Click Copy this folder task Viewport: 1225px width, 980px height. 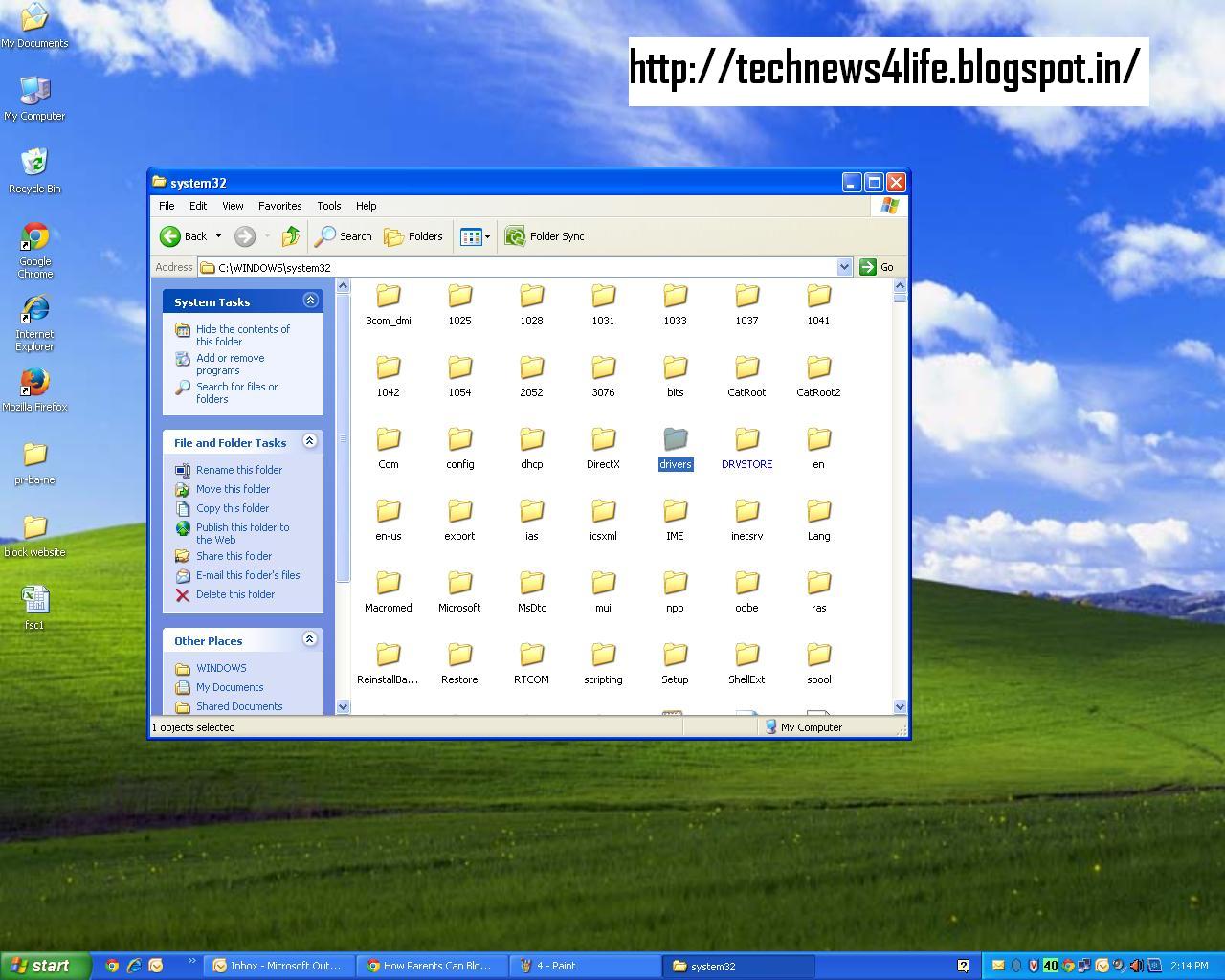pyautogui.click(x=233, y=508)
